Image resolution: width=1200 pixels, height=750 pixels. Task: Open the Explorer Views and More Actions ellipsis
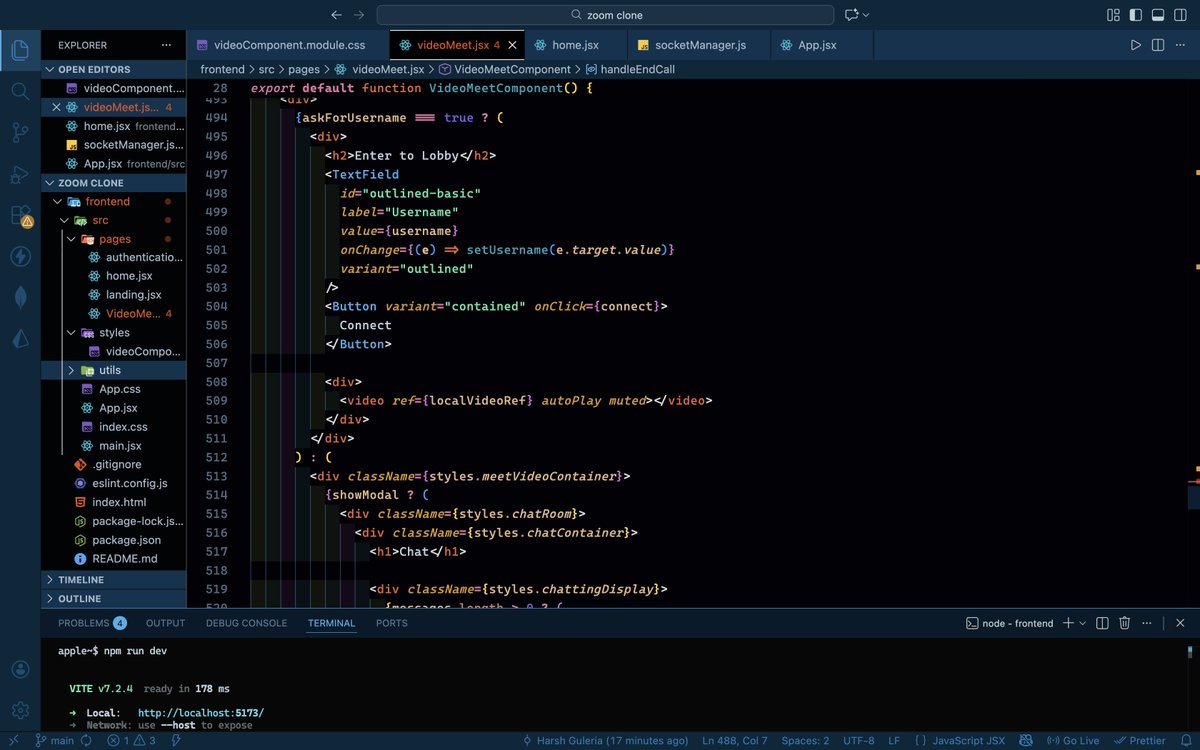click(x=166, y=45)
